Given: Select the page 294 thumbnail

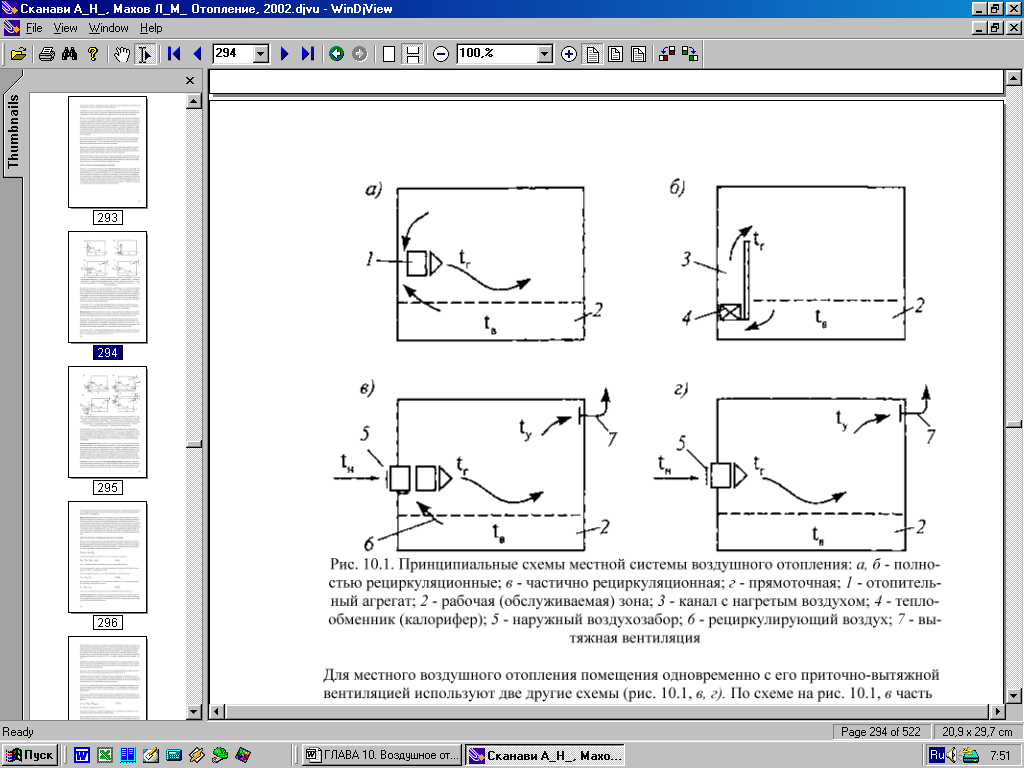Looking at the screenshot, I should pos(108,287).
